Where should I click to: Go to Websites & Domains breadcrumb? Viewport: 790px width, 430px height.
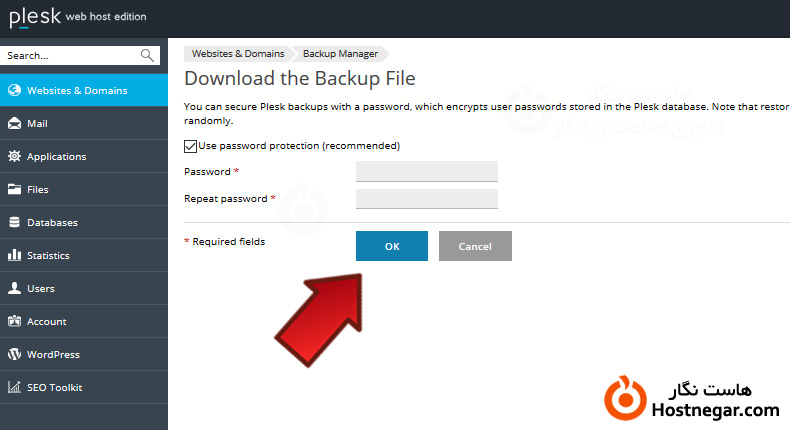(238, 54)
